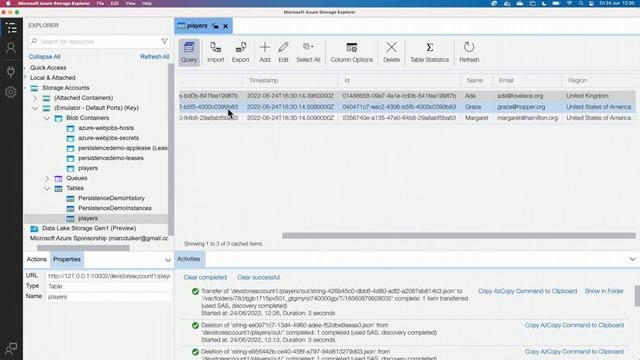Open the View menu
Viewport: 640px width, 360px height.
(130, 3)
